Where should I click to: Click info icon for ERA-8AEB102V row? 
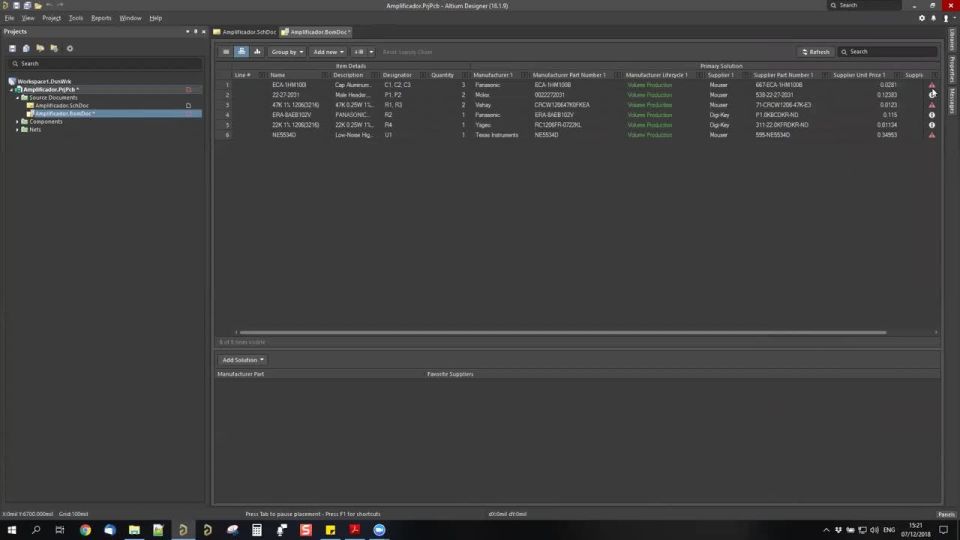[x=932, y=115]
